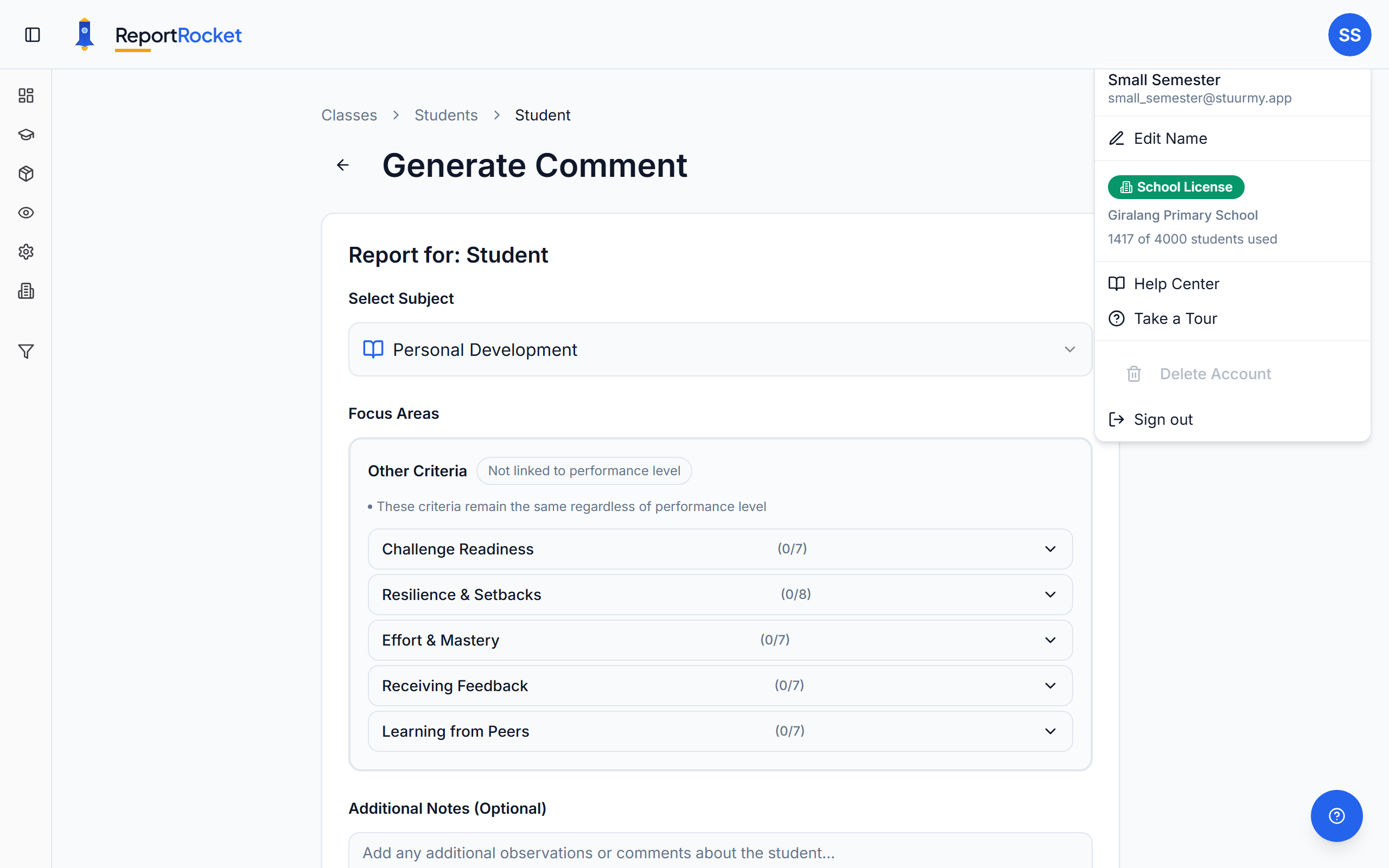Select the graduation cap classes icon
Screen dimensions: 1389x868
coord(26,135)
